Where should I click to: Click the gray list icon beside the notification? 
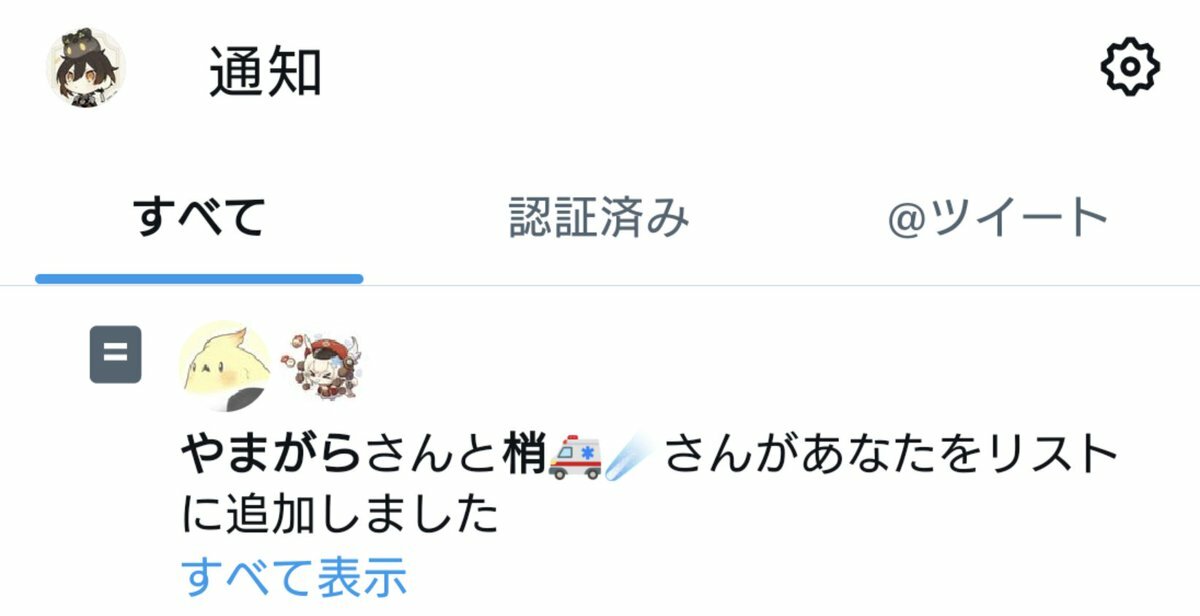click(x=116, y=354)
